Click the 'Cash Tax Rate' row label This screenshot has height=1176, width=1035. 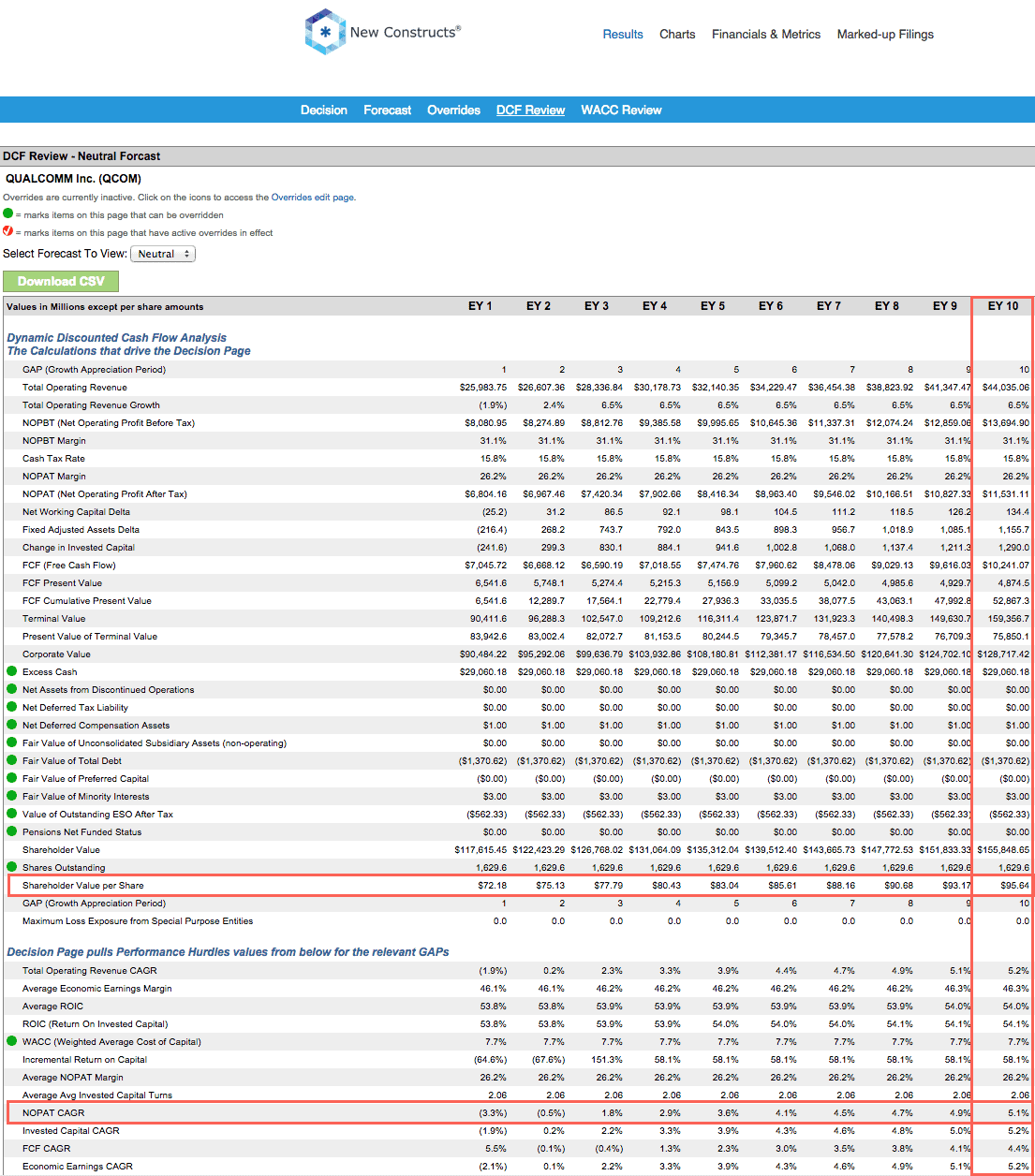[53, 459]
